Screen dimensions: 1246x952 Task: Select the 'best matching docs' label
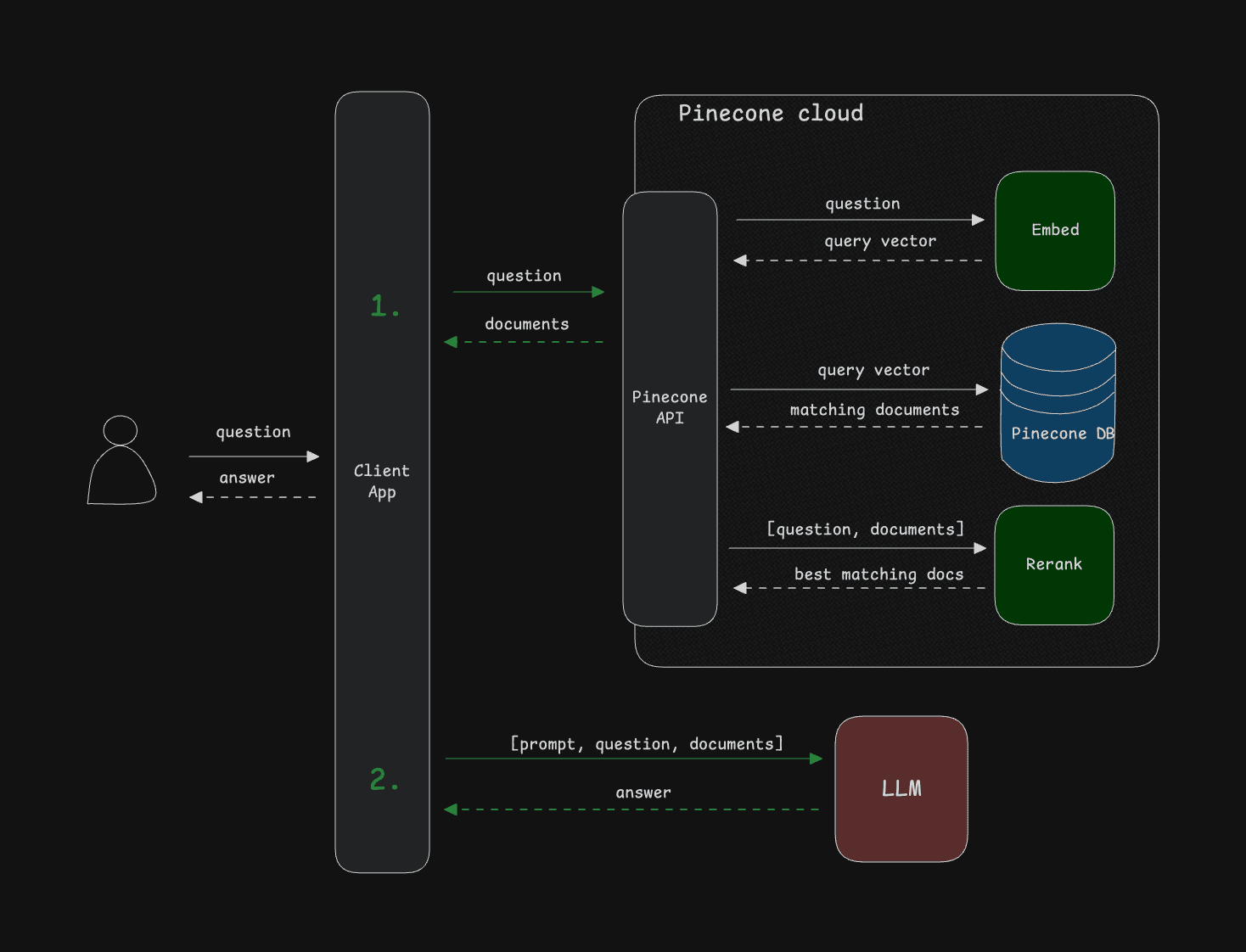point(878,574)
